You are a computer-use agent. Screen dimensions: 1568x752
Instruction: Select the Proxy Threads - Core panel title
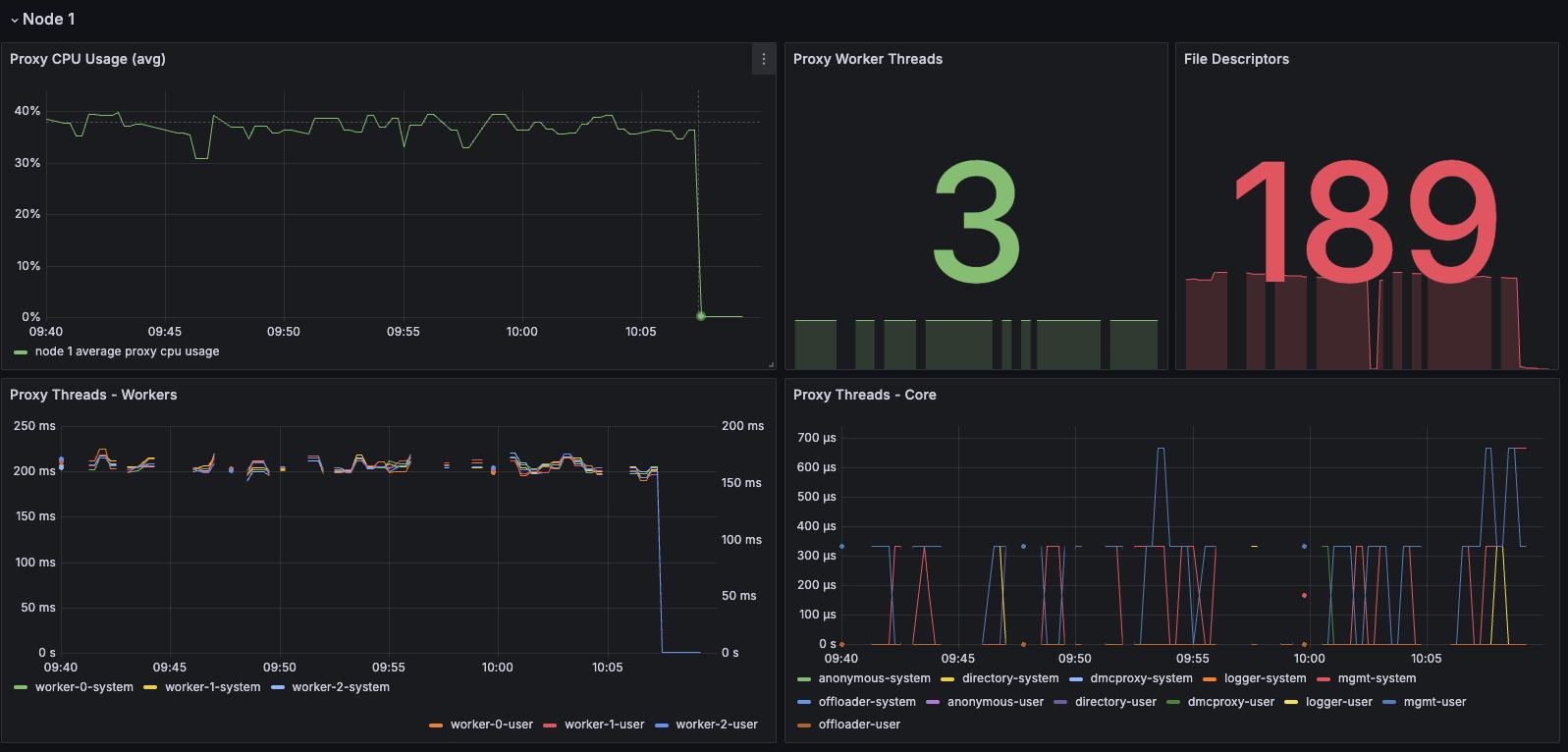[864, 395]
